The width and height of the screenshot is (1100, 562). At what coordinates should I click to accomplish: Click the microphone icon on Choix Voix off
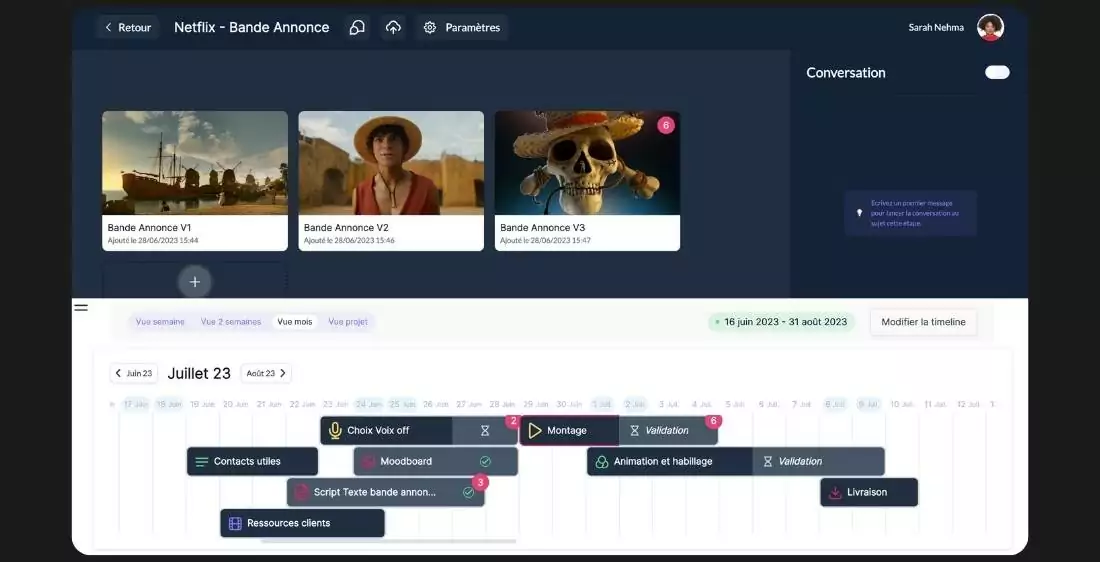click(335, 431)
